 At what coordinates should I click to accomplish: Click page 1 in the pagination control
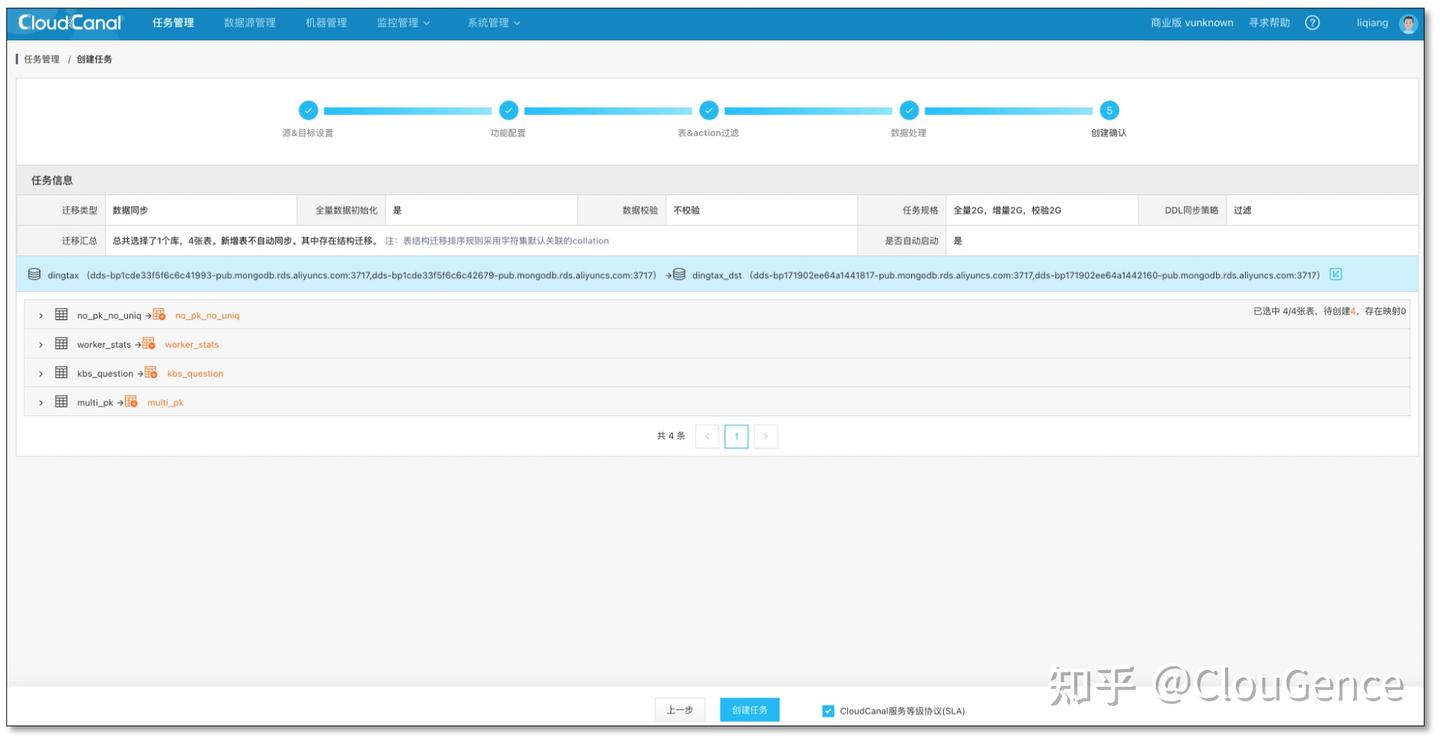tap(737, 436)
